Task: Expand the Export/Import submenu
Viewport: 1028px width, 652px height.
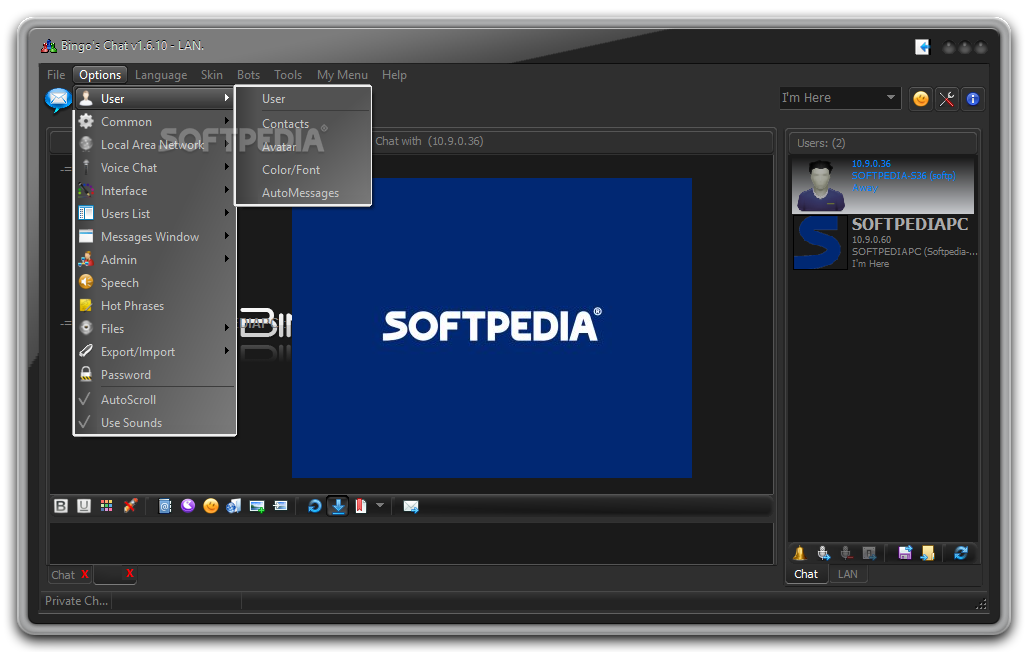Action: click(x=155, y=351)
